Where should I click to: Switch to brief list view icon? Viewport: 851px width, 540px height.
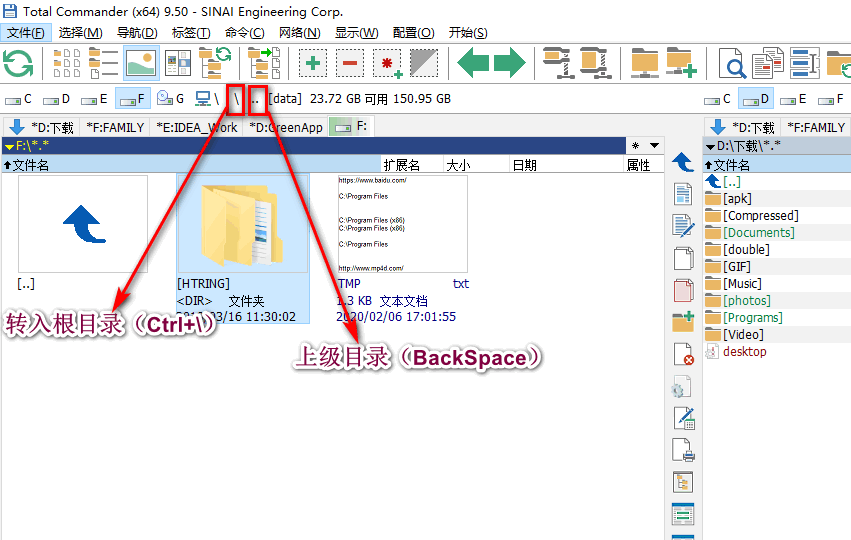pyautogui.click(x=67, y=63)
